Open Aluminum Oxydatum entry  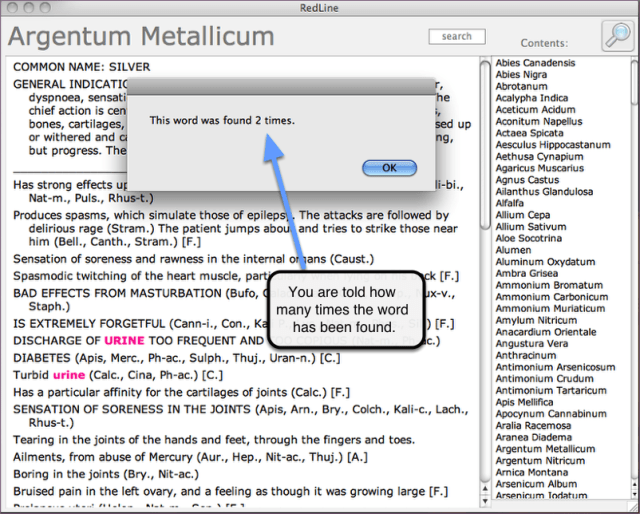(x=545, y=262)
